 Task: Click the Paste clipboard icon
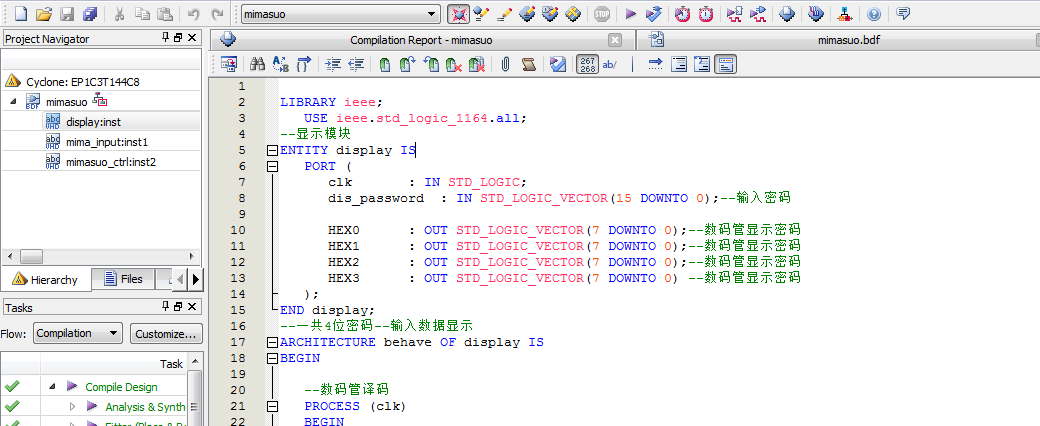pyautogui.click(x=164, y=13)
